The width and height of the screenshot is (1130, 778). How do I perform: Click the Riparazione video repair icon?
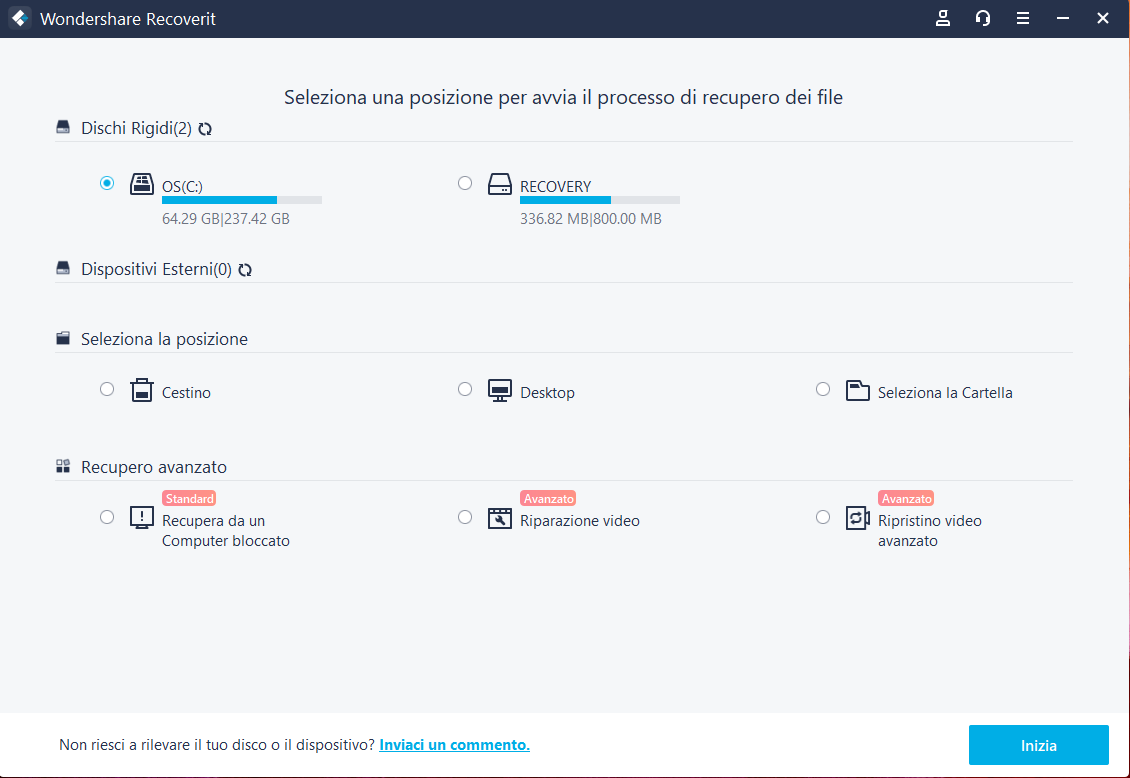coord(499,518)
